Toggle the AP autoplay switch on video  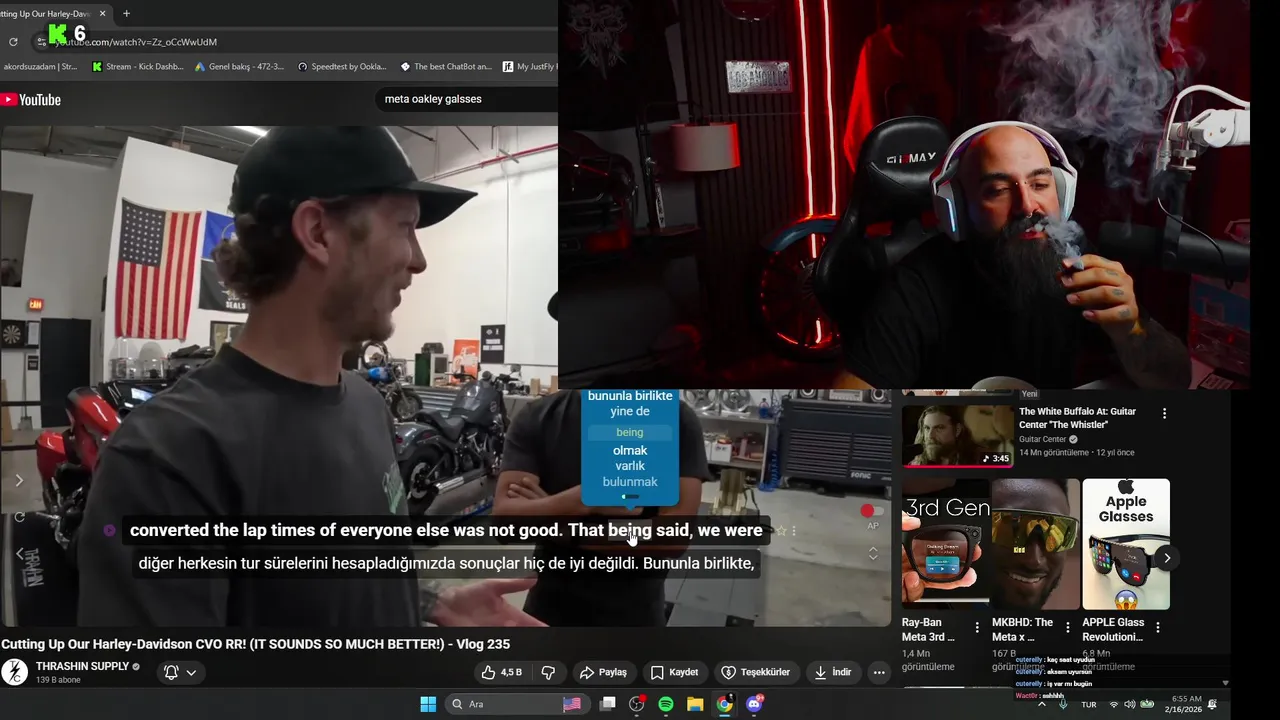click(x=872, y=511)
